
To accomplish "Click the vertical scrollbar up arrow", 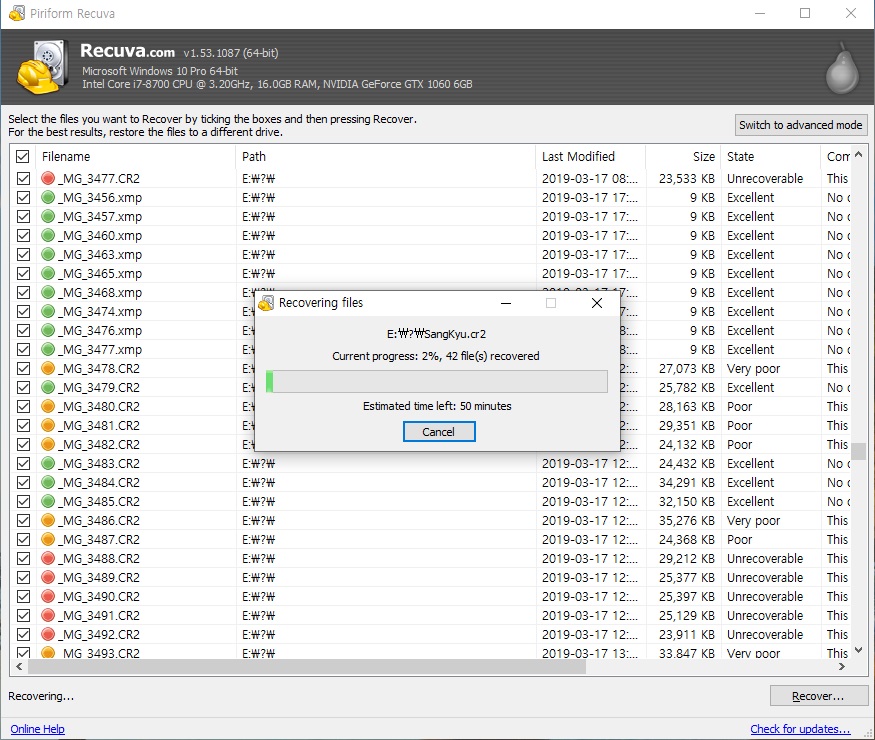I will [x=859, y=153].
